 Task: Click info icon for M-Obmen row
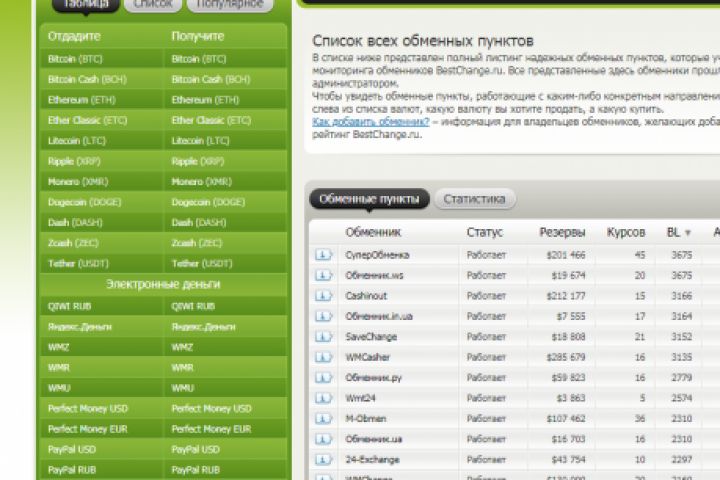click(x=323, y=418)
